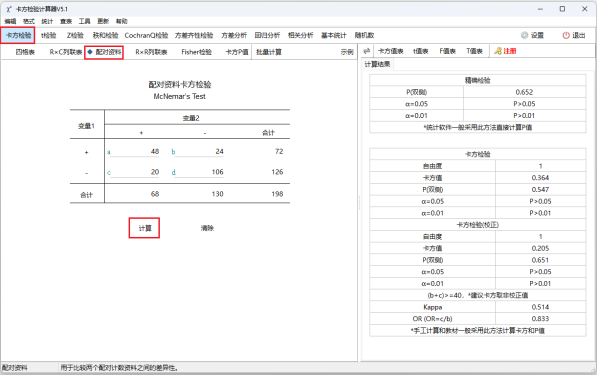Open the 帮助 menu
This screenshot has height=375, width=597.
click(121, 21)
